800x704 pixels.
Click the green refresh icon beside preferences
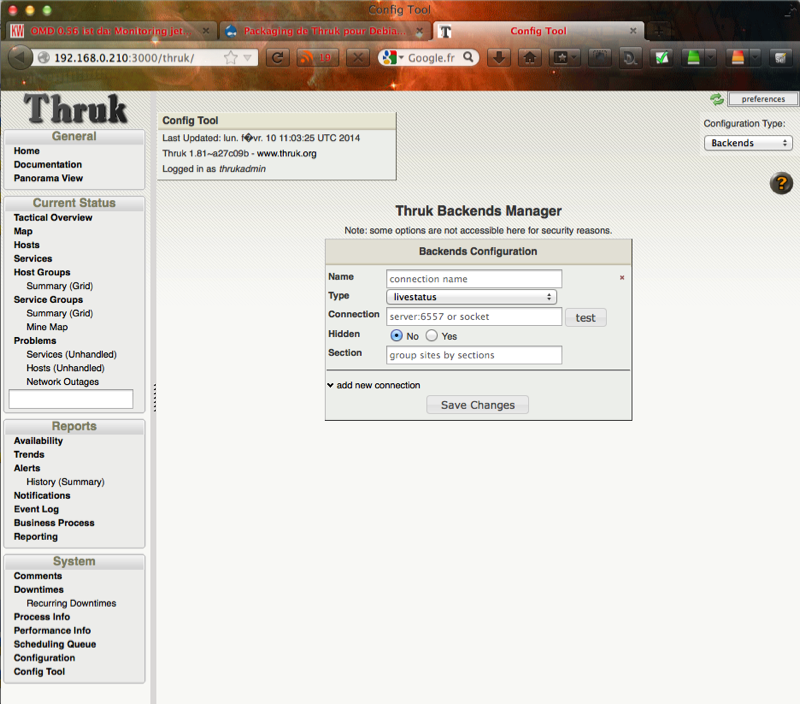pyautogui.click(x=716, y=99)
